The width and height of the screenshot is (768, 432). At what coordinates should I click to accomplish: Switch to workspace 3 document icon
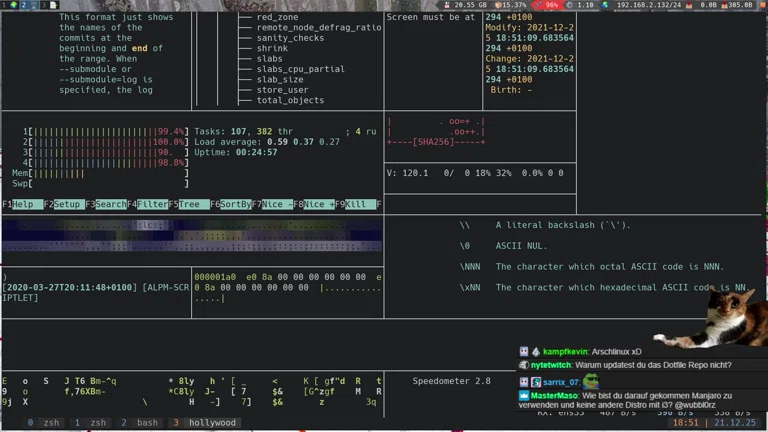click(x=53, y=5)
